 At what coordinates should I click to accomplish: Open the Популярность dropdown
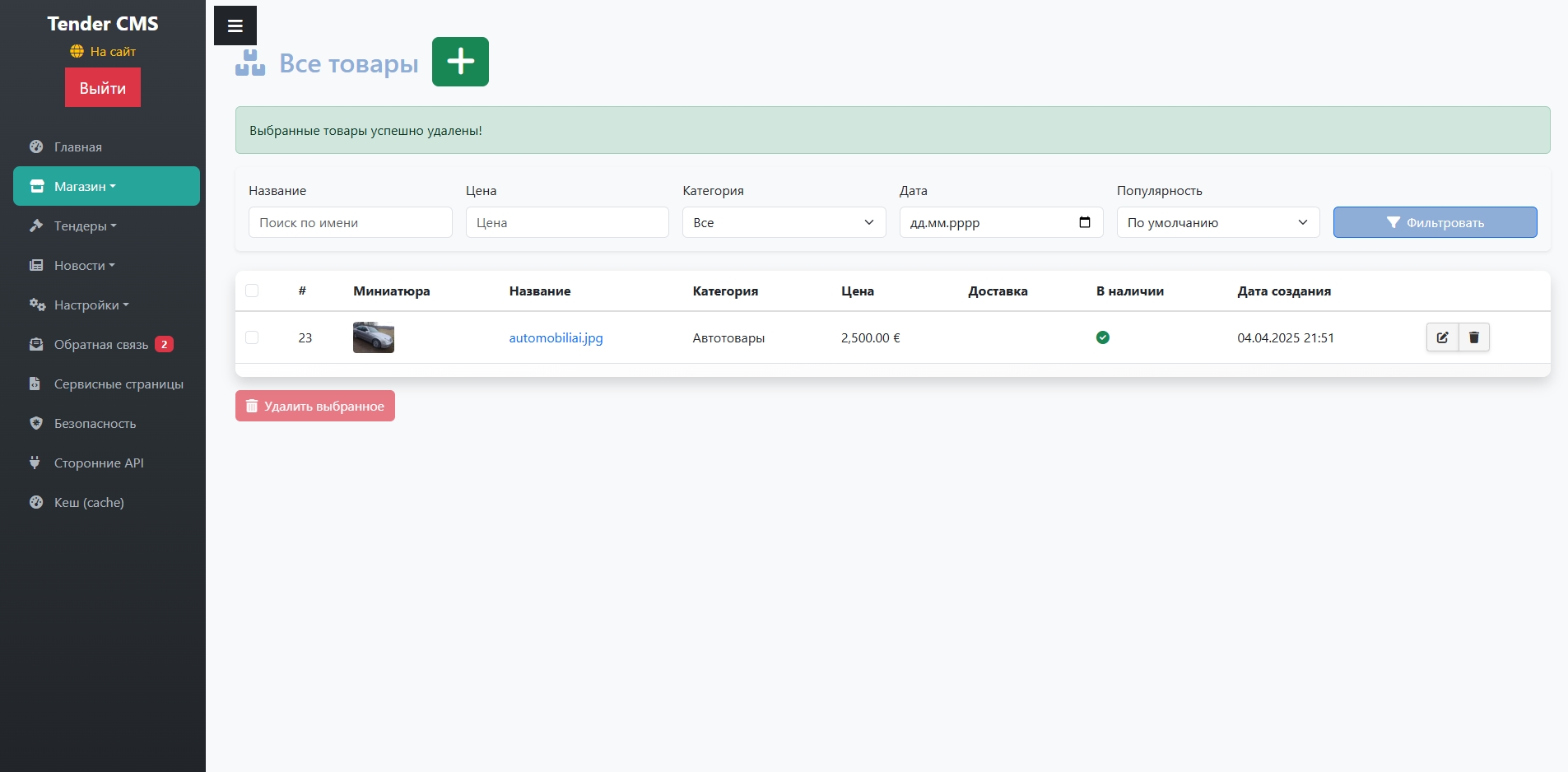click(1217, 222)
